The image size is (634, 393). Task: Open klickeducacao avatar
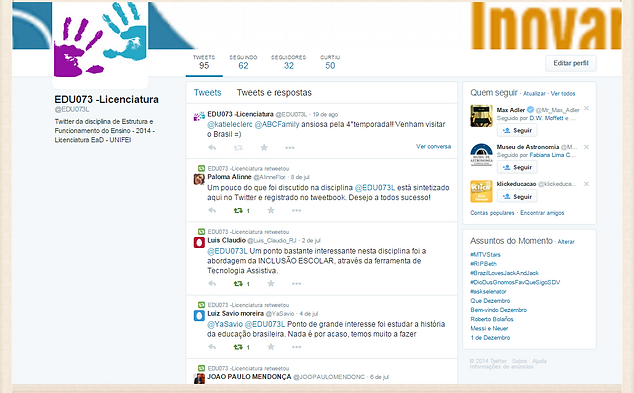coord(481,191)
